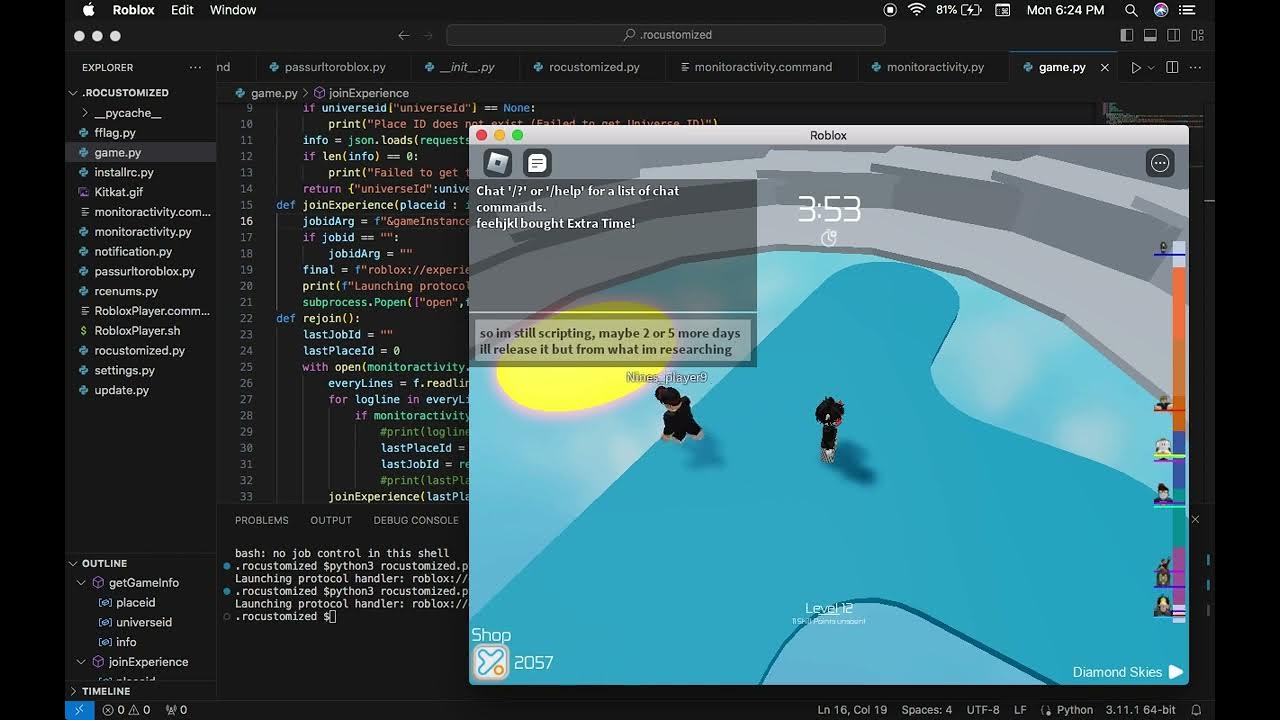Open notifications bell in status bar
1280x720 pixels.
click(1195, 710)
